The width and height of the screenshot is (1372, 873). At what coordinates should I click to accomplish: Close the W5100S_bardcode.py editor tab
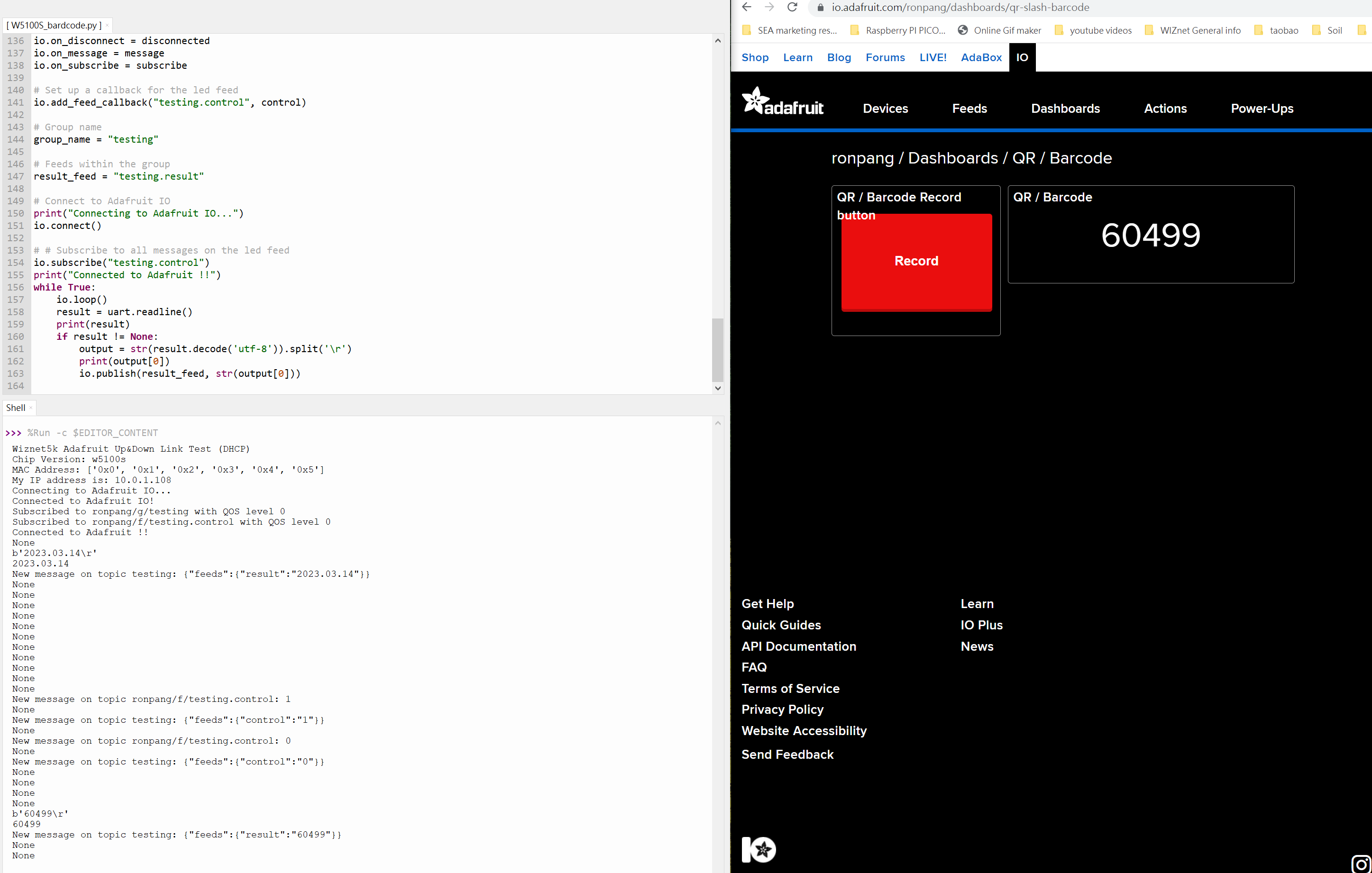tap(107, 25)
